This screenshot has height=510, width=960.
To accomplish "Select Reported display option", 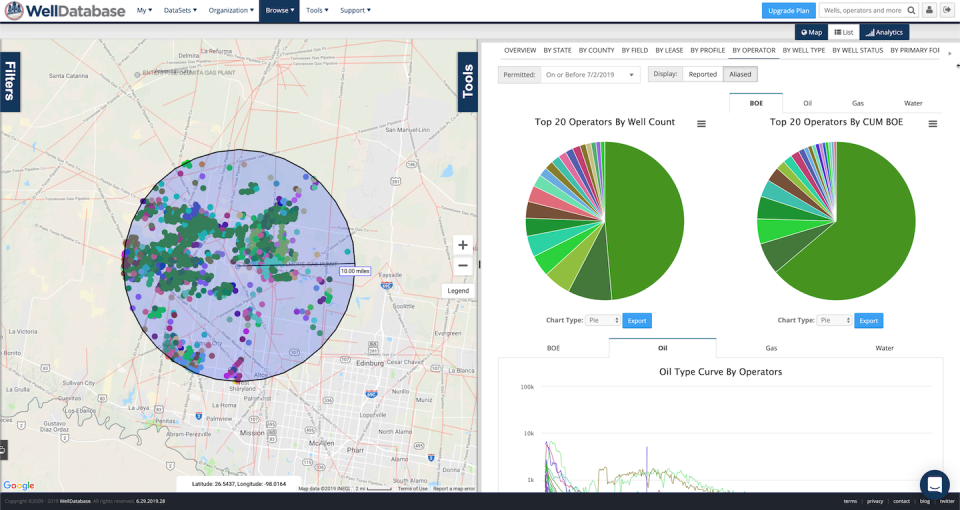I will [702, 74].
